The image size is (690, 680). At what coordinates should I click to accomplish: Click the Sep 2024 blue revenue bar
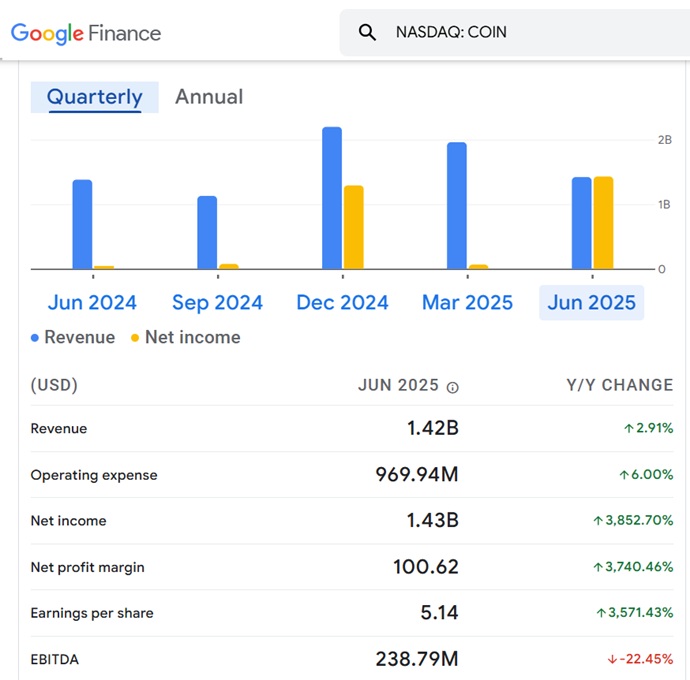pos(207,232)
